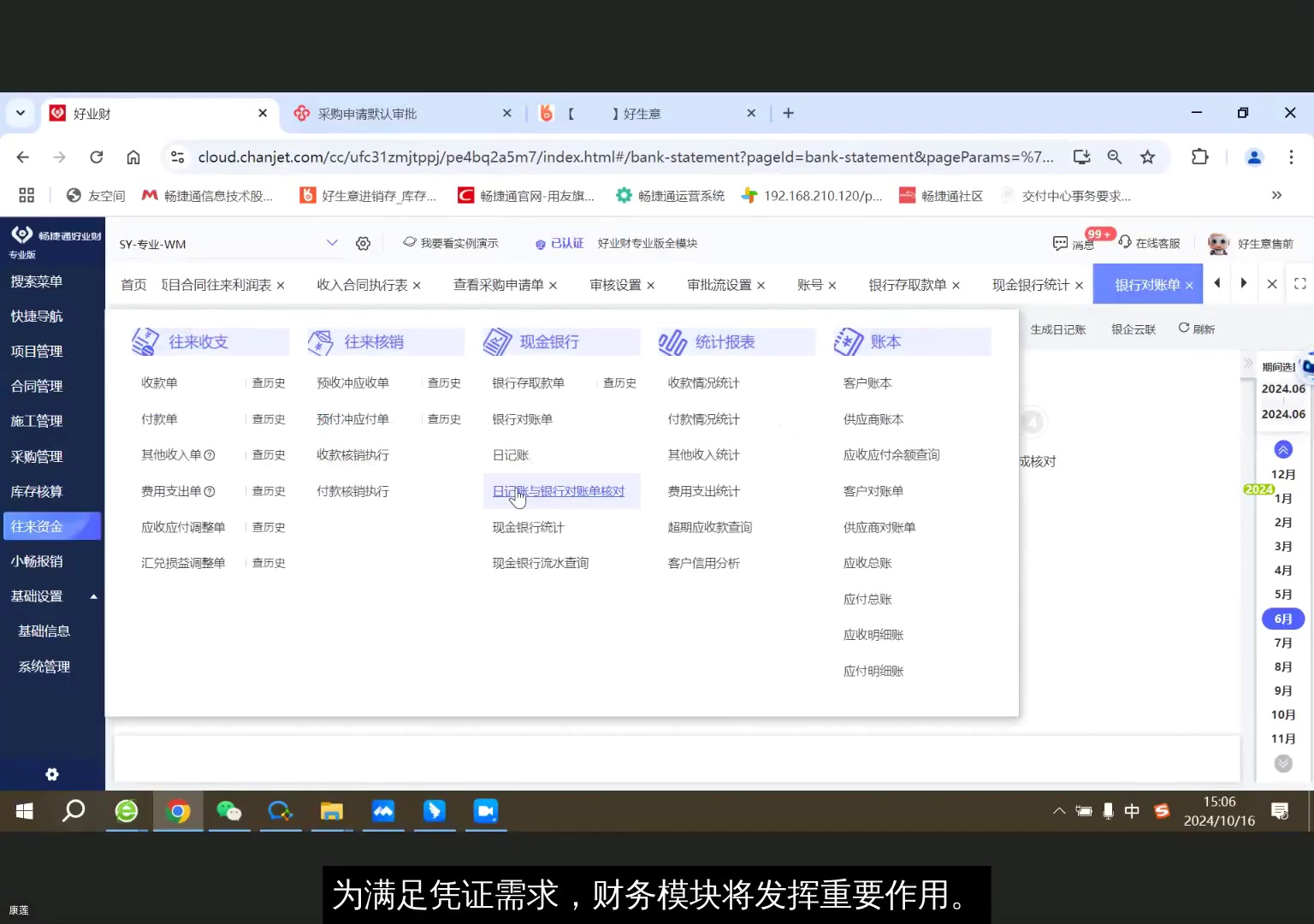Collapse the 基础设置 sidebar section

94,595
